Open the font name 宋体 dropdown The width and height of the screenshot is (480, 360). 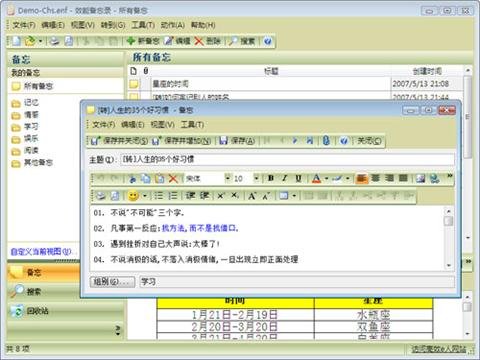pos(228,179)
